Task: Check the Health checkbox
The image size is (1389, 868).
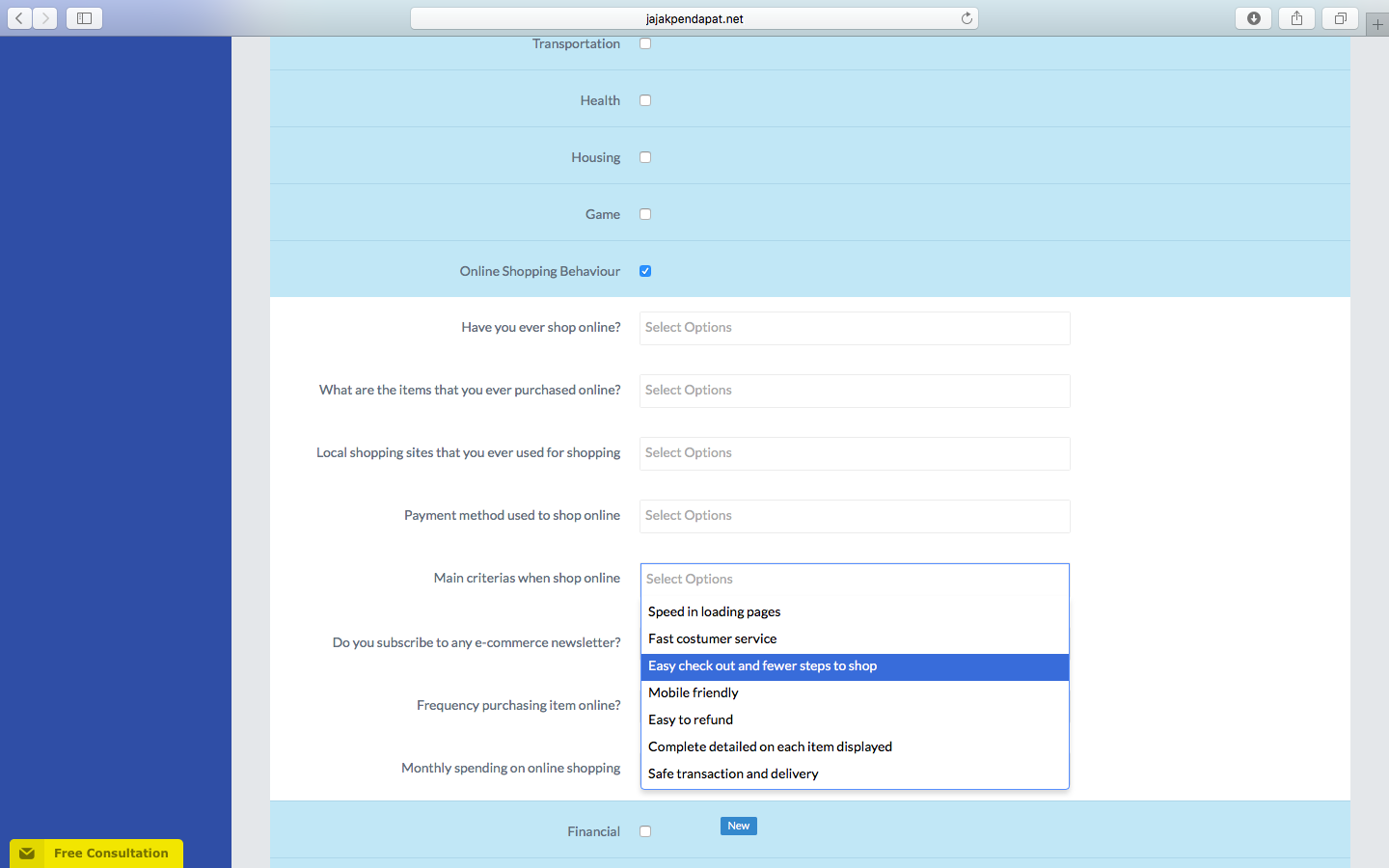Action: (645, 100)
